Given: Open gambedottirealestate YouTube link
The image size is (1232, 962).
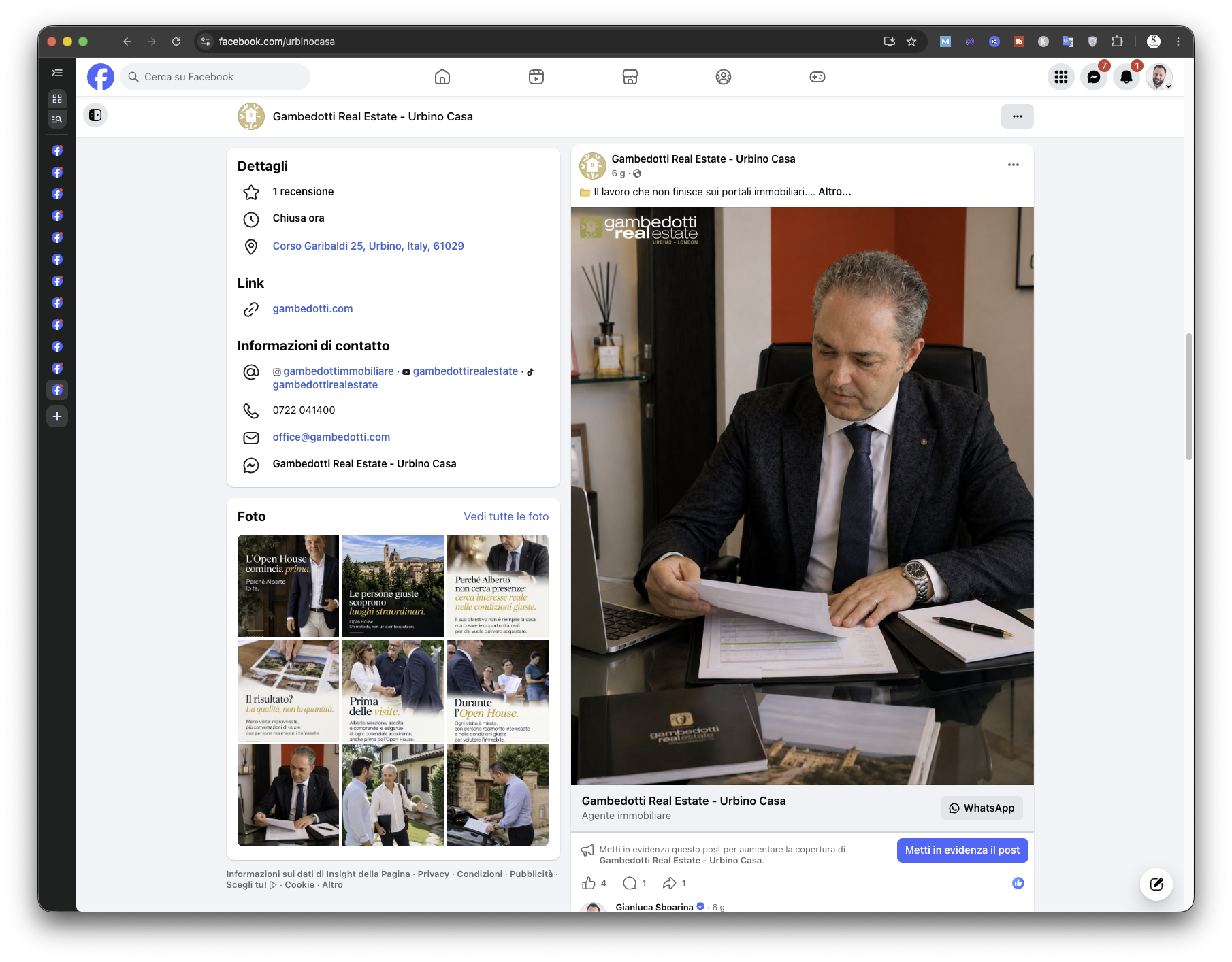Looking at the screenshot, I should [466, 371].
